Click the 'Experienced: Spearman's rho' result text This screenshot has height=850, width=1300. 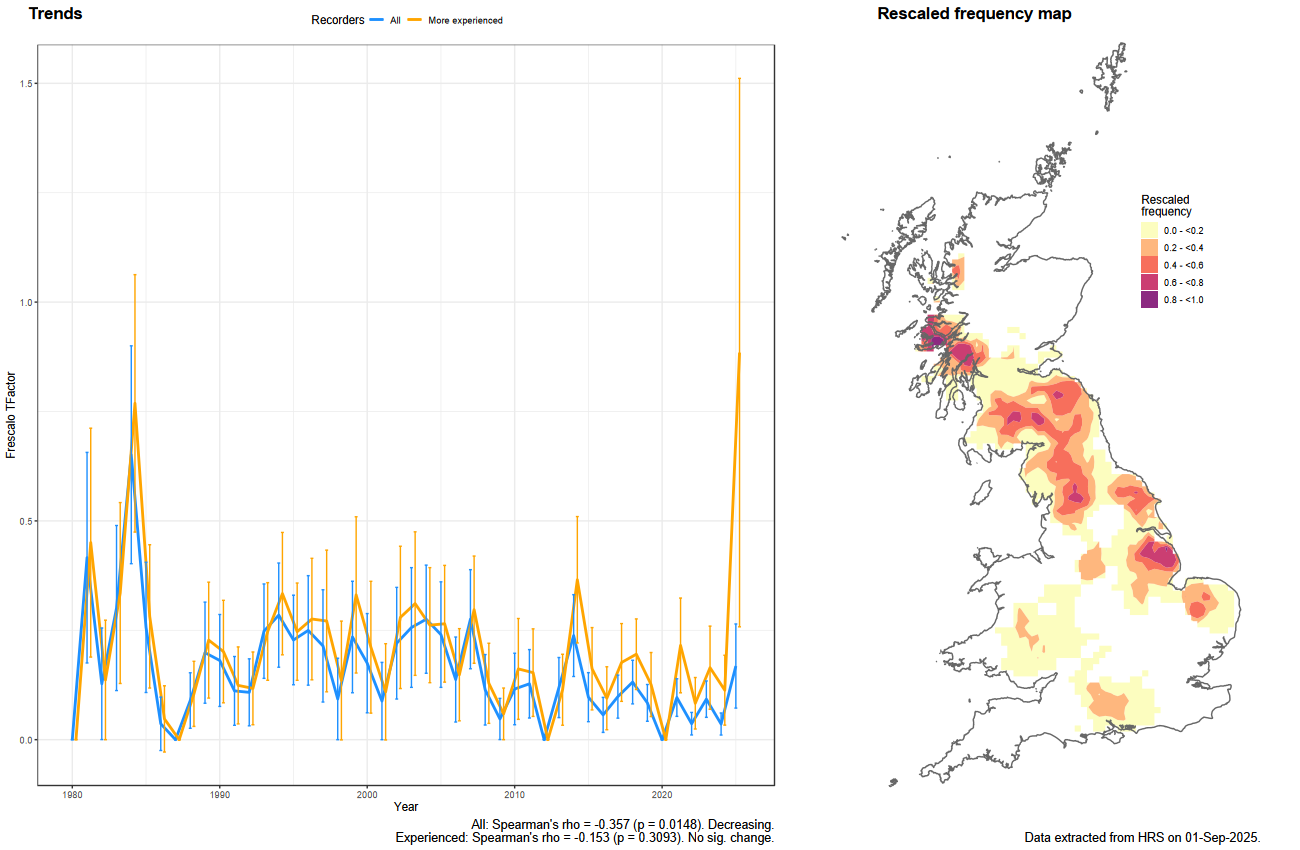585,837
